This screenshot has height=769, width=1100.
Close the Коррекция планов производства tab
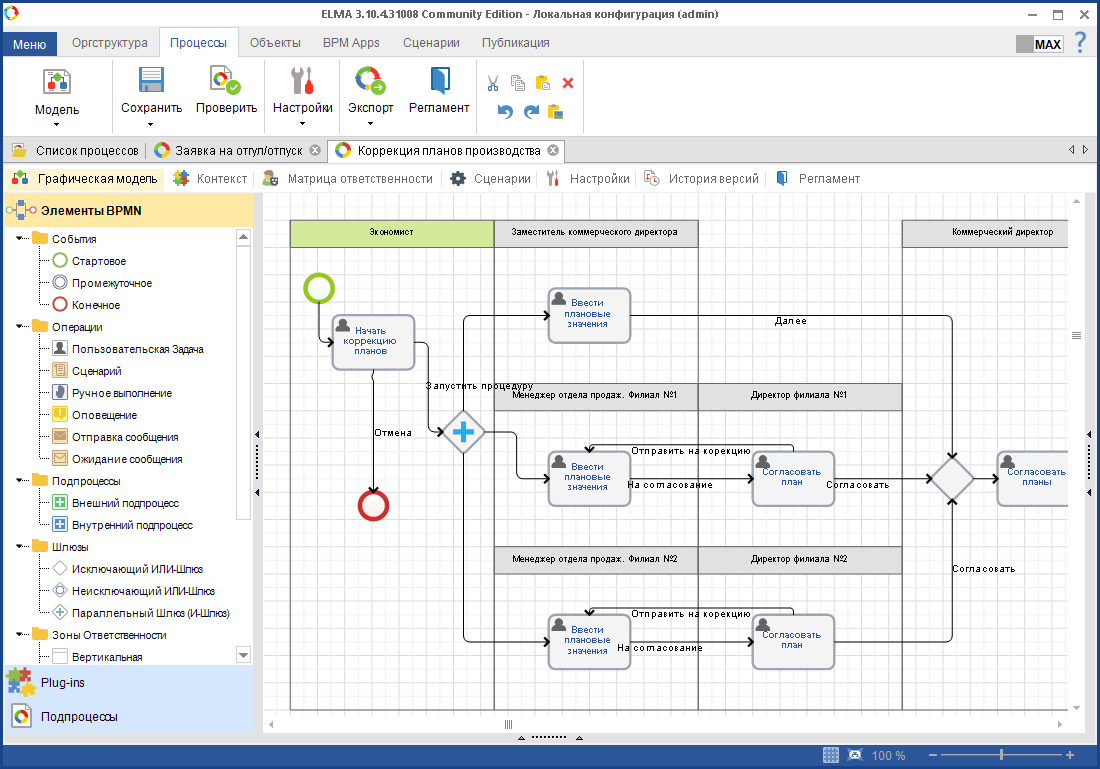coord(553,150)
